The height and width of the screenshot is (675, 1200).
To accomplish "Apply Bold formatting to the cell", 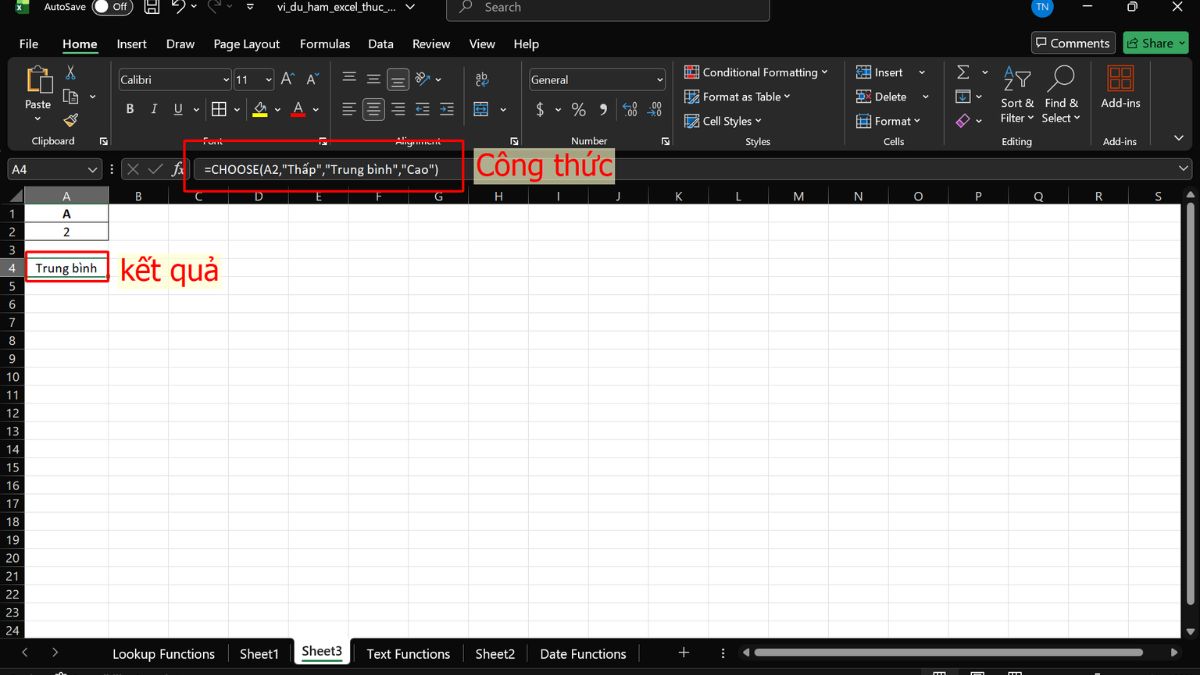I will (x=129, y=109).
